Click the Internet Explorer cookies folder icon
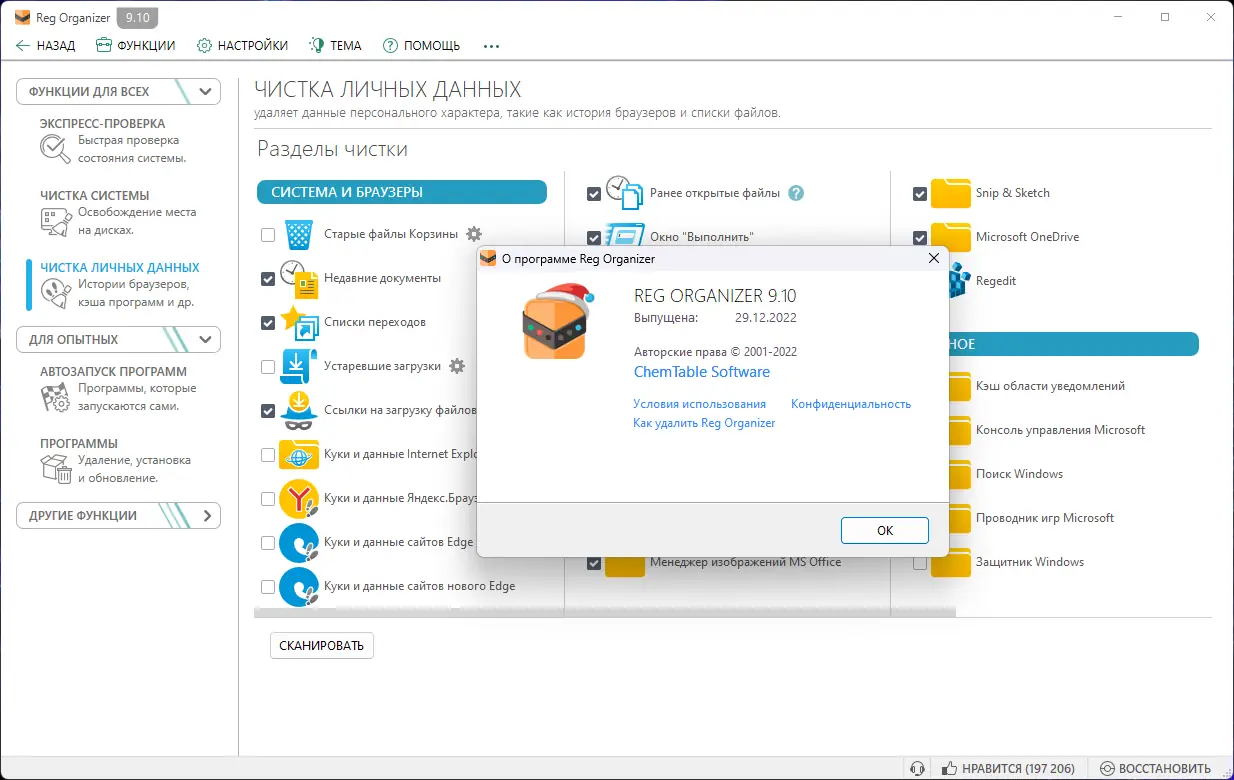This screenshot has width=1234, height=780. coord(299,455)
